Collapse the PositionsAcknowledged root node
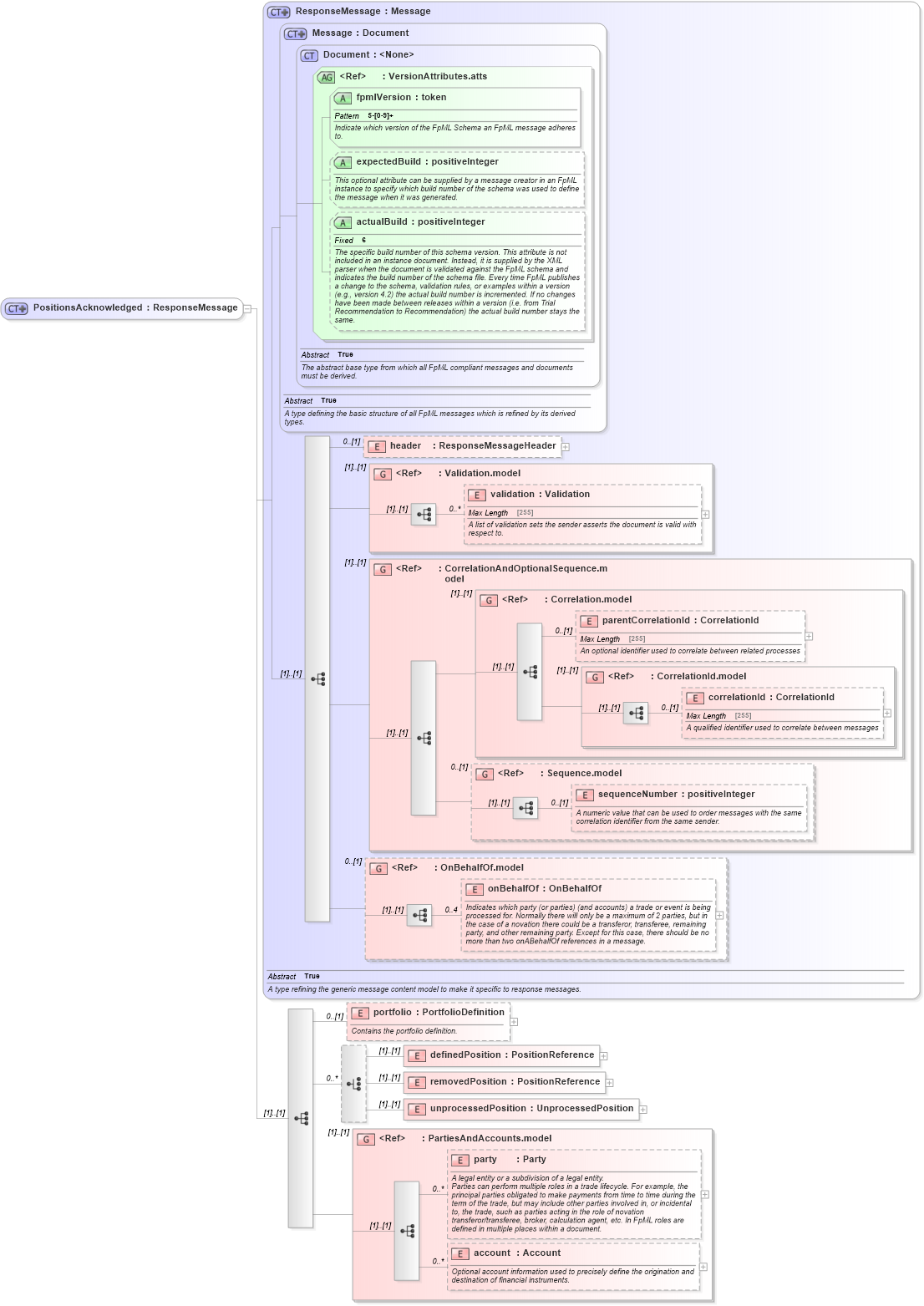This screenshot has width=924, height=1306. tap(247, 309)
